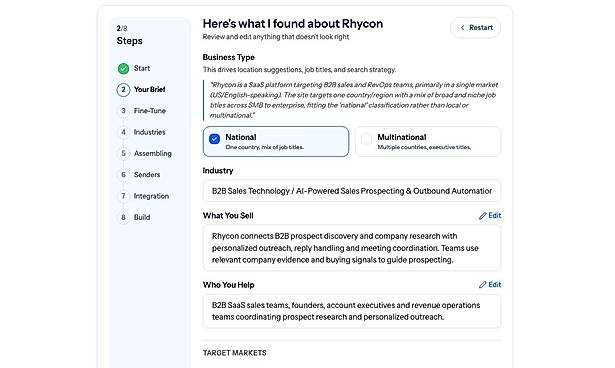Click the 'One country, mix of job titles' text
Screen dimensions: 615x368
click(264, 147)
